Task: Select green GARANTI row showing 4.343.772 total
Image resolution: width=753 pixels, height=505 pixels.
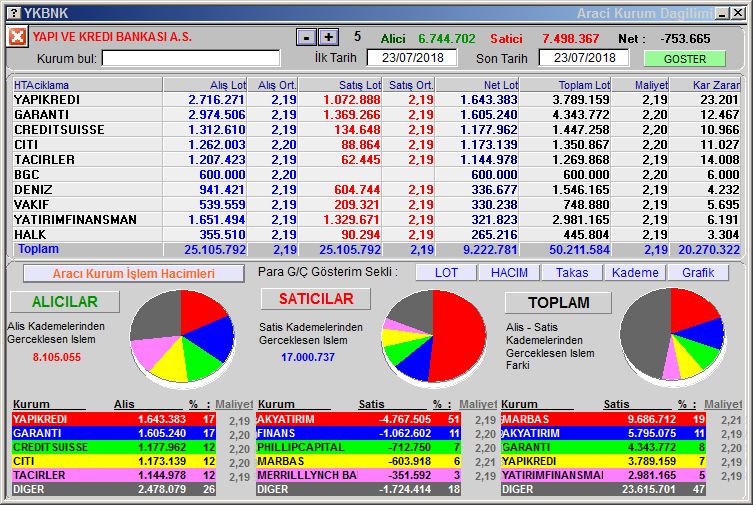Action: pos(603,447)
